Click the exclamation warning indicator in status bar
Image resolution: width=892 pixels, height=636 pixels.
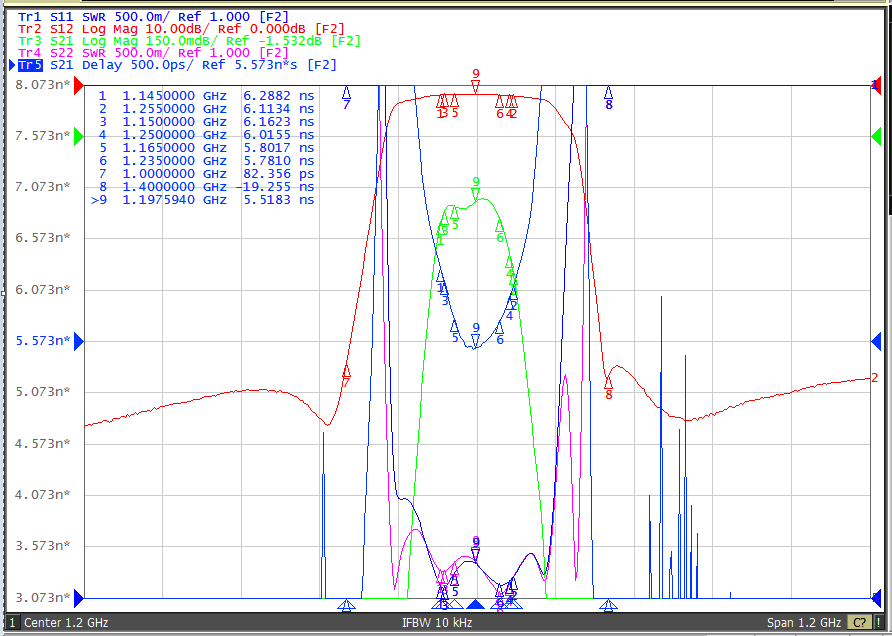878,622
